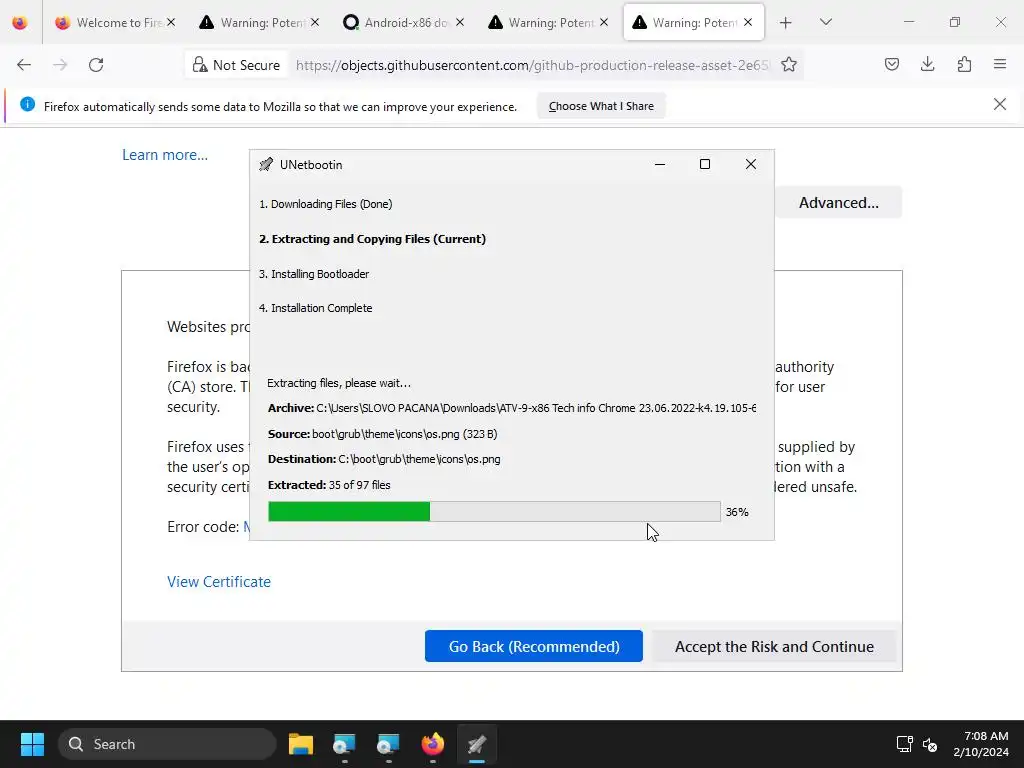Click the UNetbootin title bar icon
The width and height of the screenshot is (1024, 768).
pyautogui.click(x=266, y=165)
